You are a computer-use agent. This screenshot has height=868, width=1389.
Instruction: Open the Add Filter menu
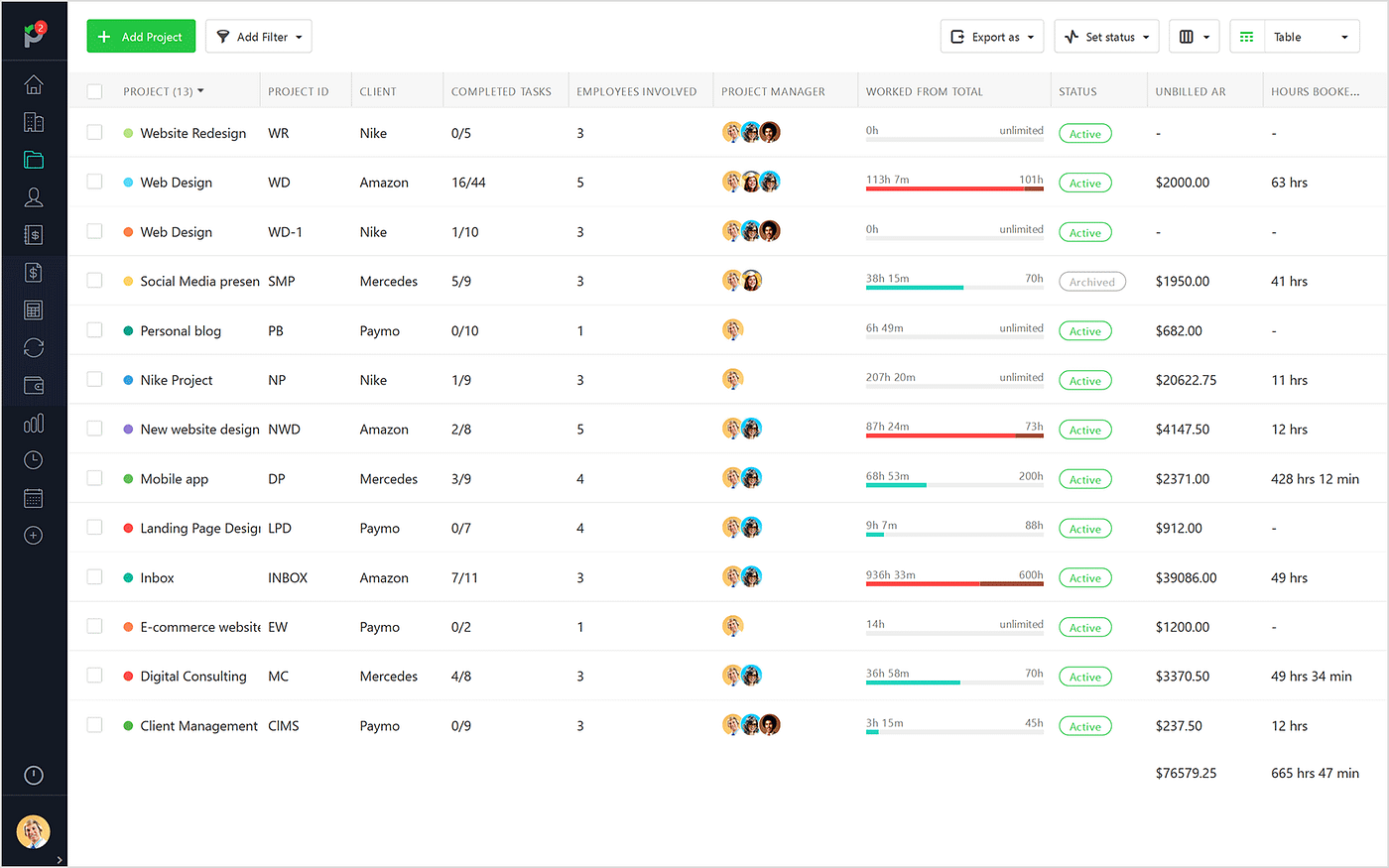(x=258, y=36)
